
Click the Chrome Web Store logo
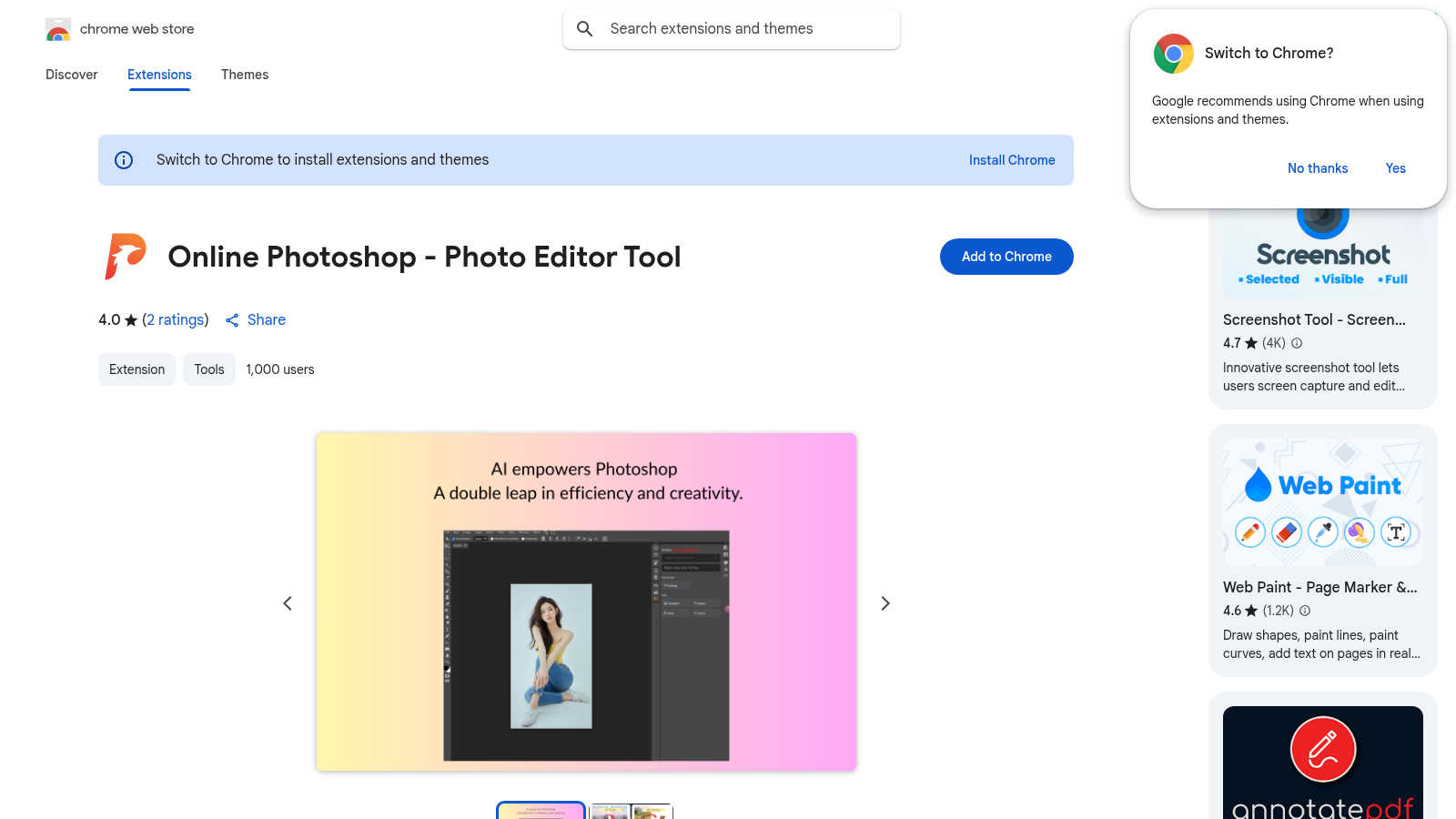58,29
